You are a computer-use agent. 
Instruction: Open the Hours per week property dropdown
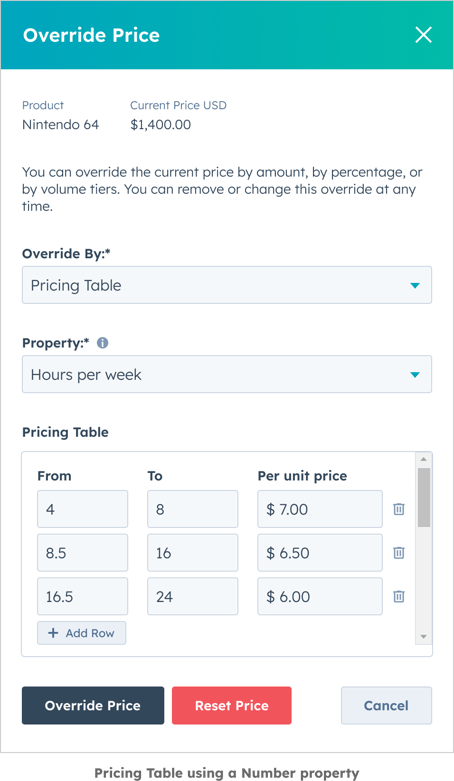tap(227, 374)
